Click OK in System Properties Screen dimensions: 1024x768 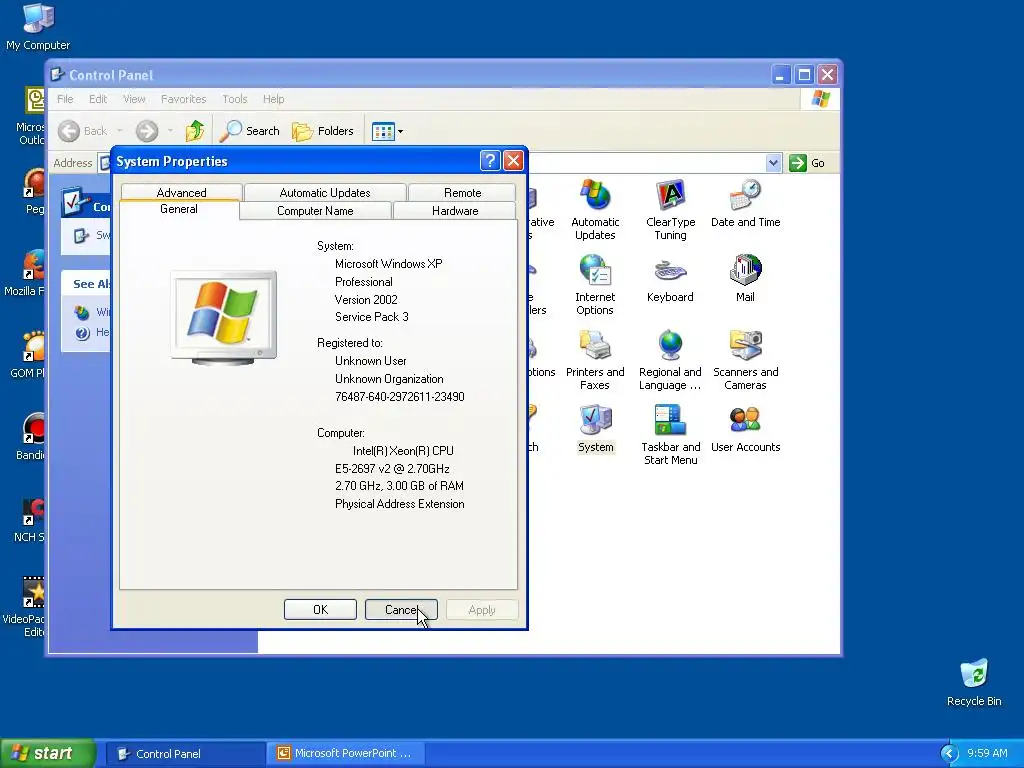320,609
